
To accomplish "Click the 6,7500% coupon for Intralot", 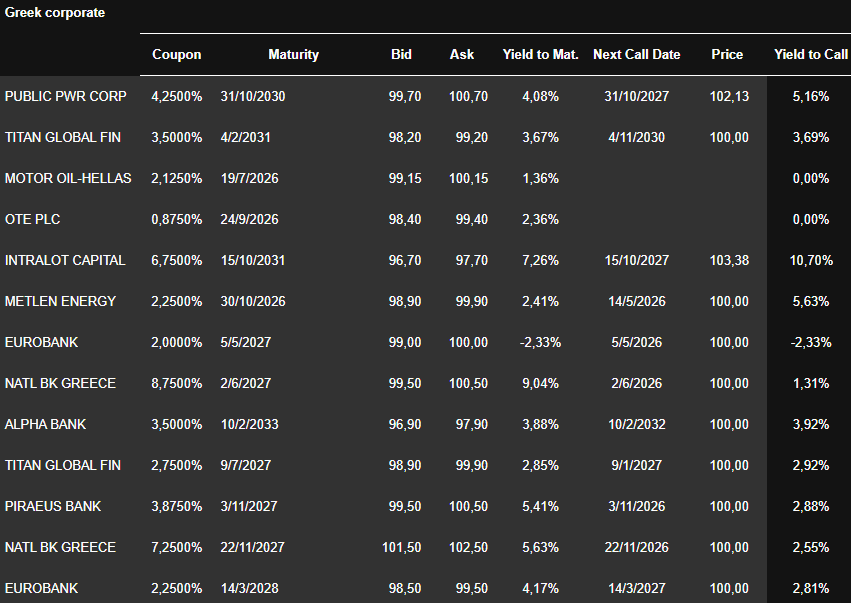I will 176,260.
